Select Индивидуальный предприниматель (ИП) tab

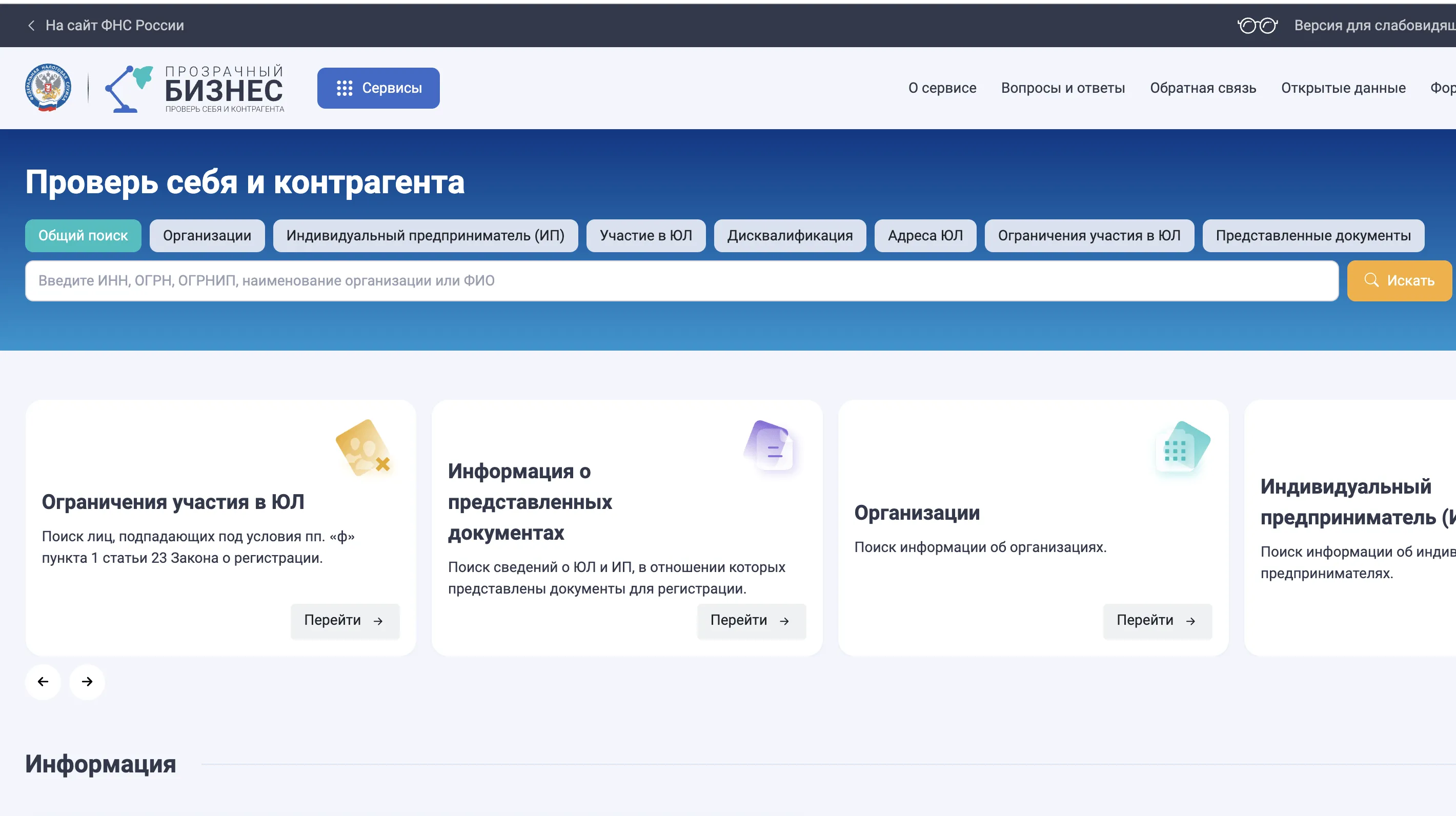coord(425,236)
